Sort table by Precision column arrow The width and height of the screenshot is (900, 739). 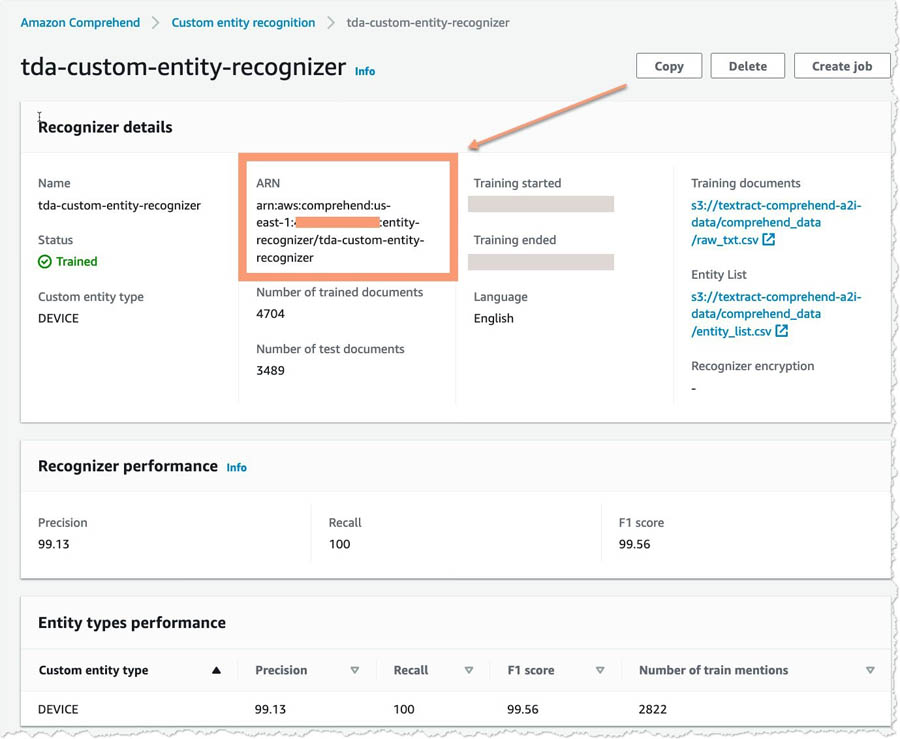(355, 670)
